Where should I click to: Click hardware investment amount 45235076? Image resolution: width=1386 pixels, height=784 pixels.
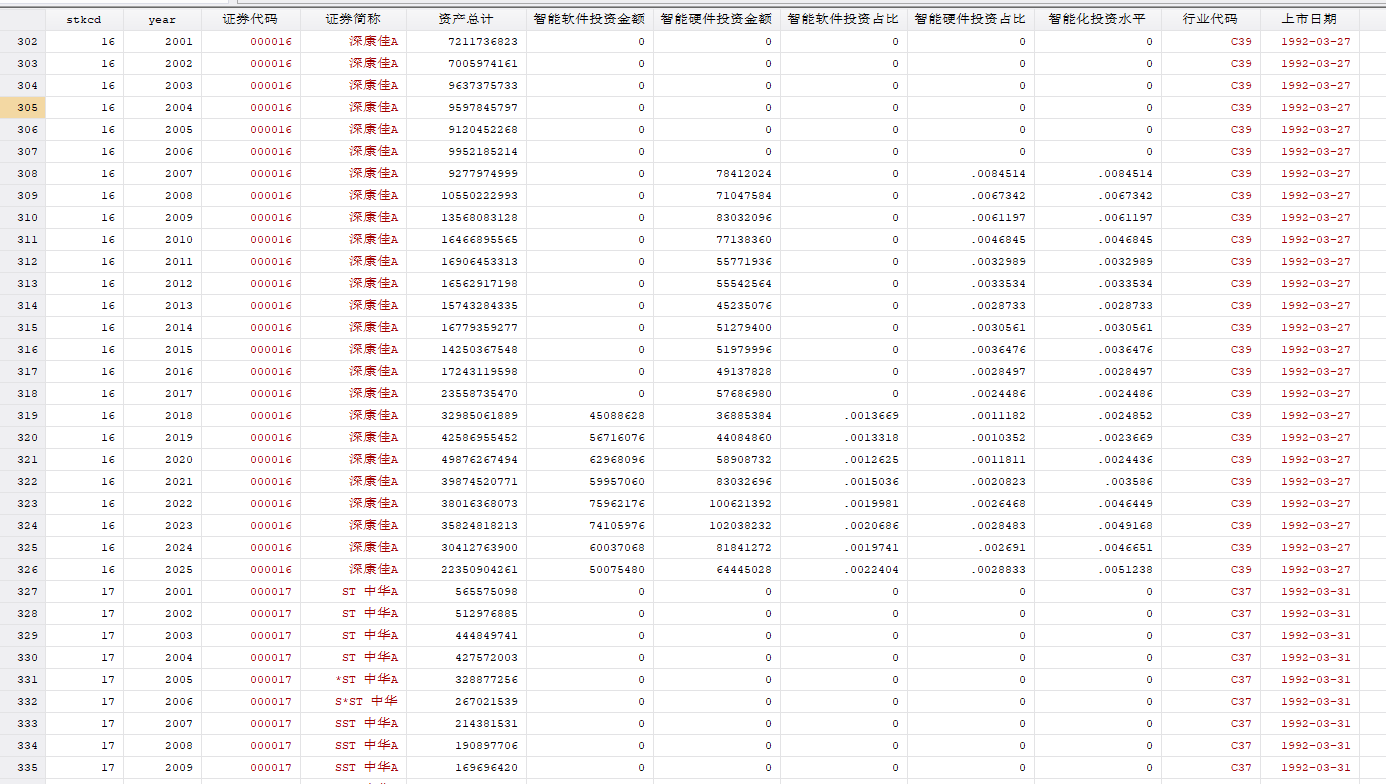point(716,305)
